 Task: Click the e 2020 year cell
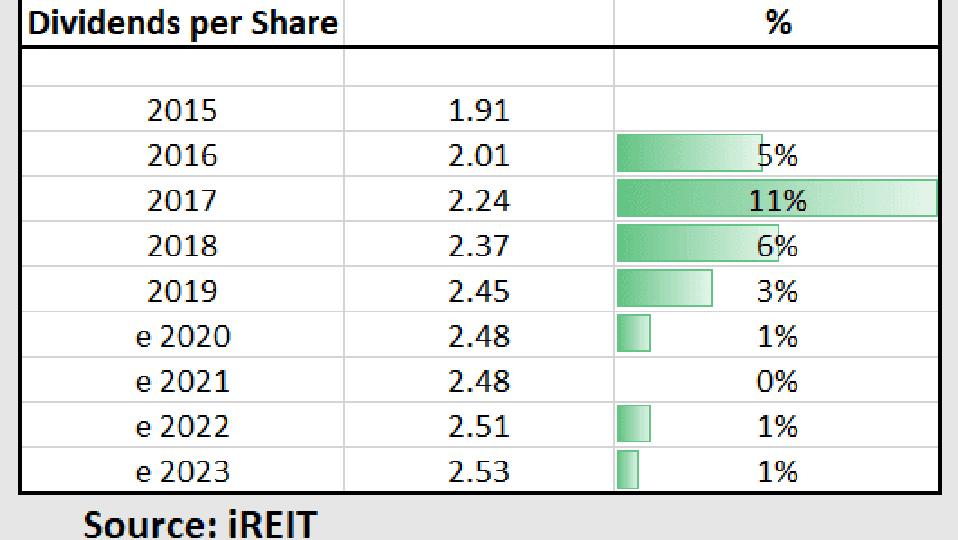(182, 336)
